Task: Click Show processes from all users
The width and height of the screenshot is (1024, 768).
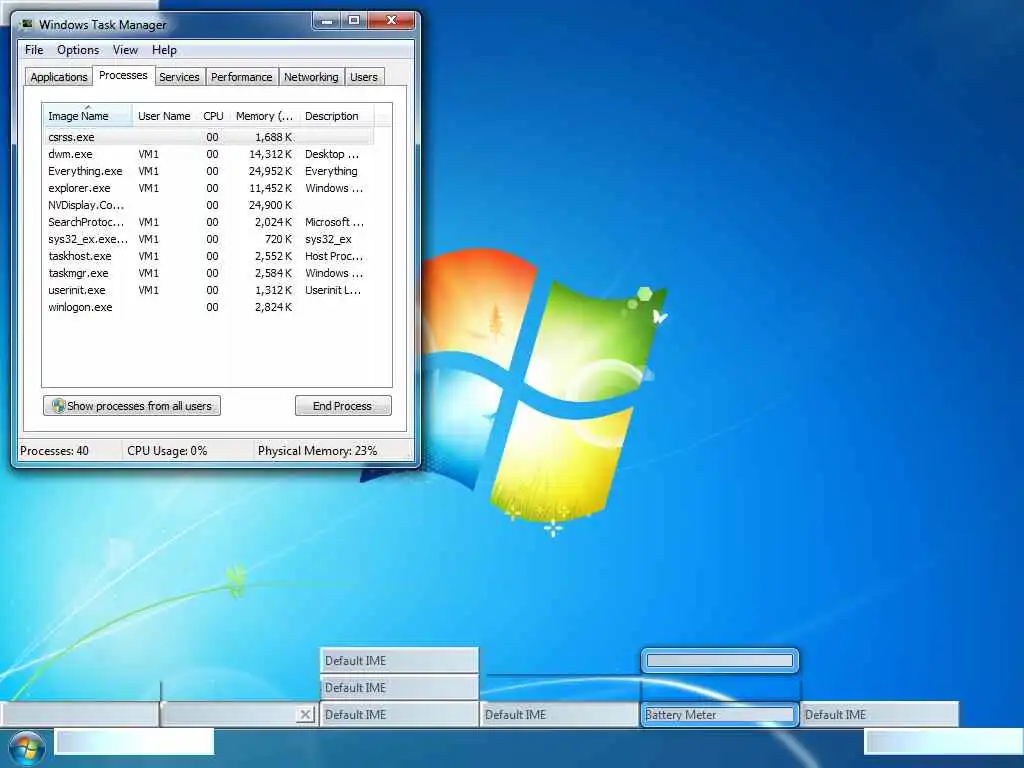Action: point(132,406)
